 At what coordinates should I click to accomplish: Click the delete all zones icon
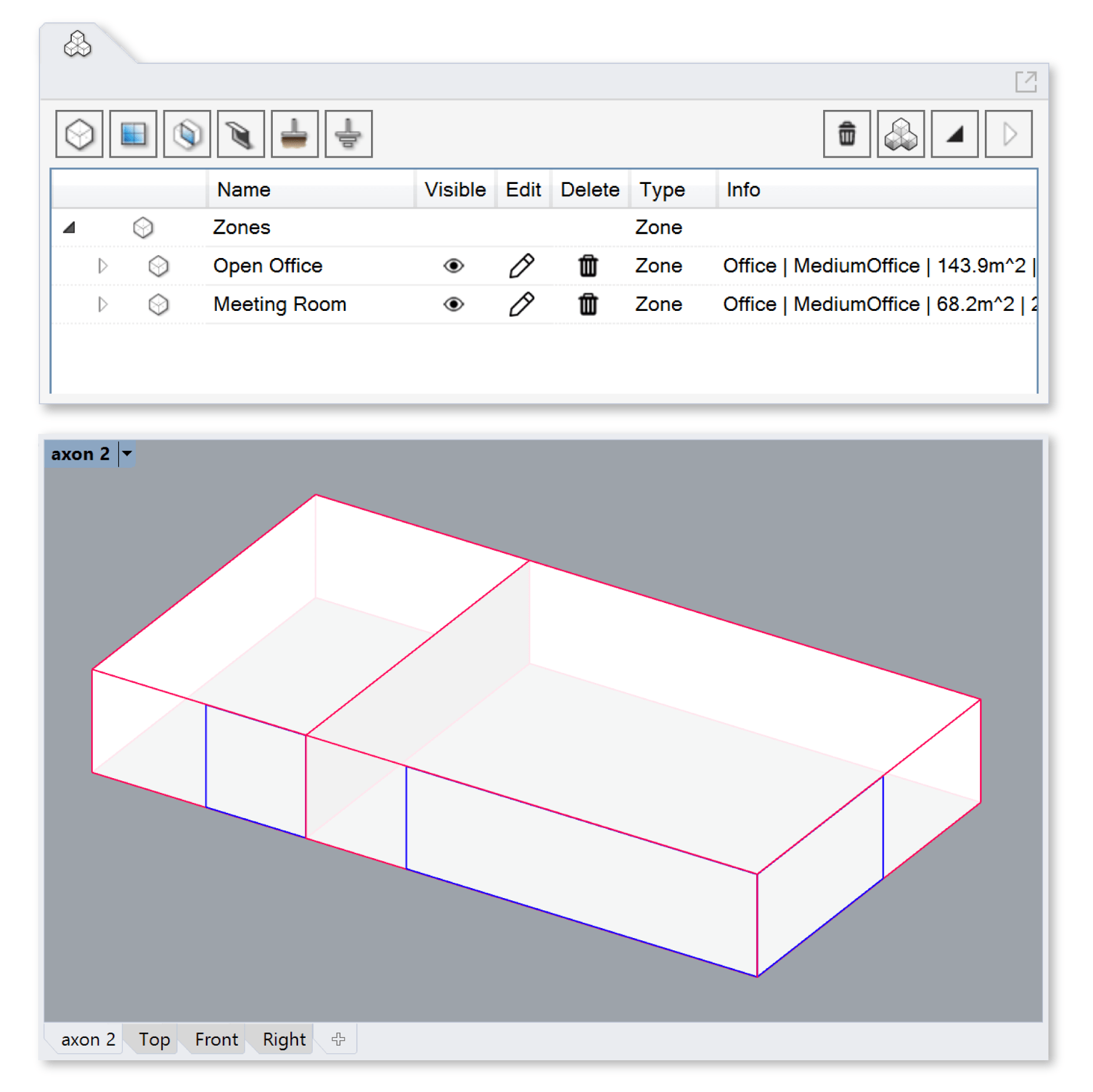tap(847, 134)
